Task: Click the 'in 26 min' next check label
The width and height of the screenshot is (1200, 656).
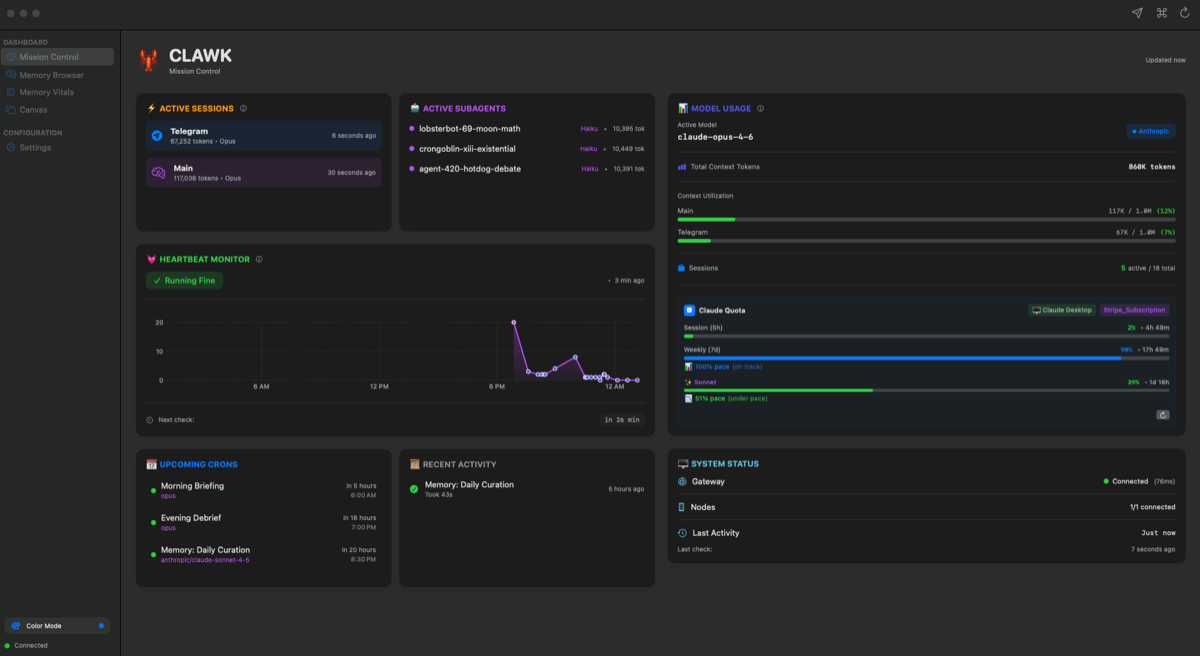Action: click(622, 420)
